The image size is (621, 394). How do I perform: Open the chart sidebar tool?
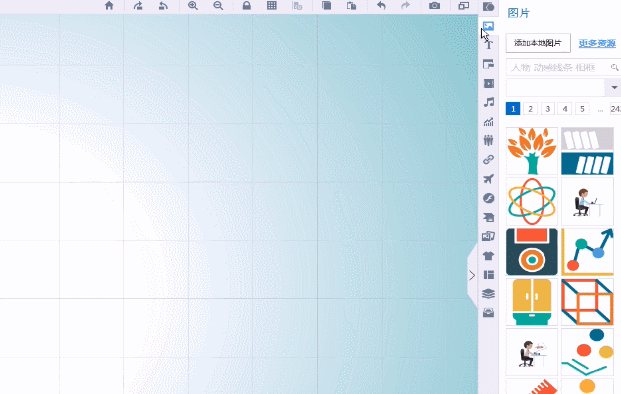pos(489,122)
